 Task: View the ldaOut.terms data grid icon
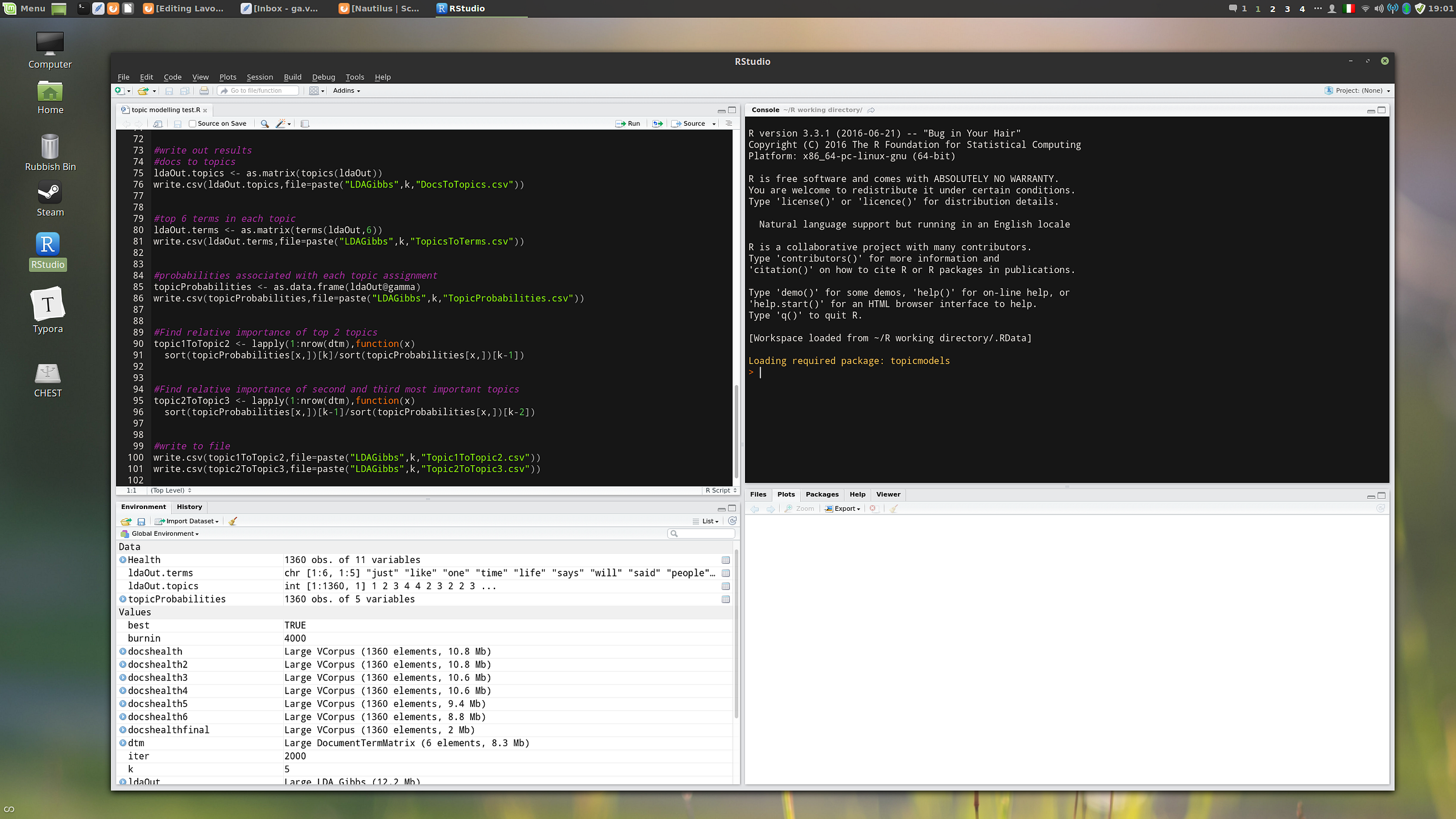pos(726,573)
